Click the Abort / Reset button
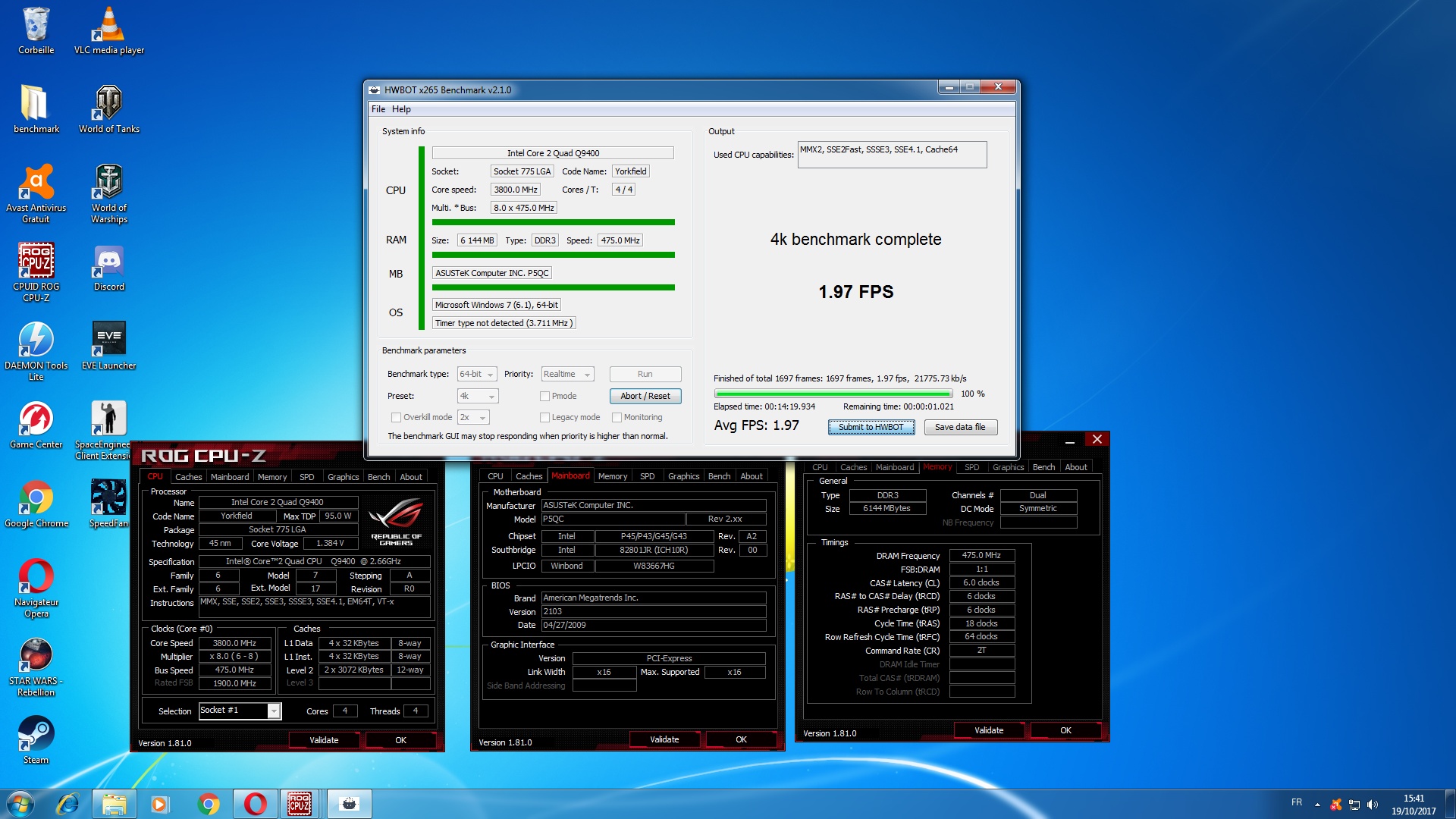This screenshot has width=1456, height=819. 645,396
